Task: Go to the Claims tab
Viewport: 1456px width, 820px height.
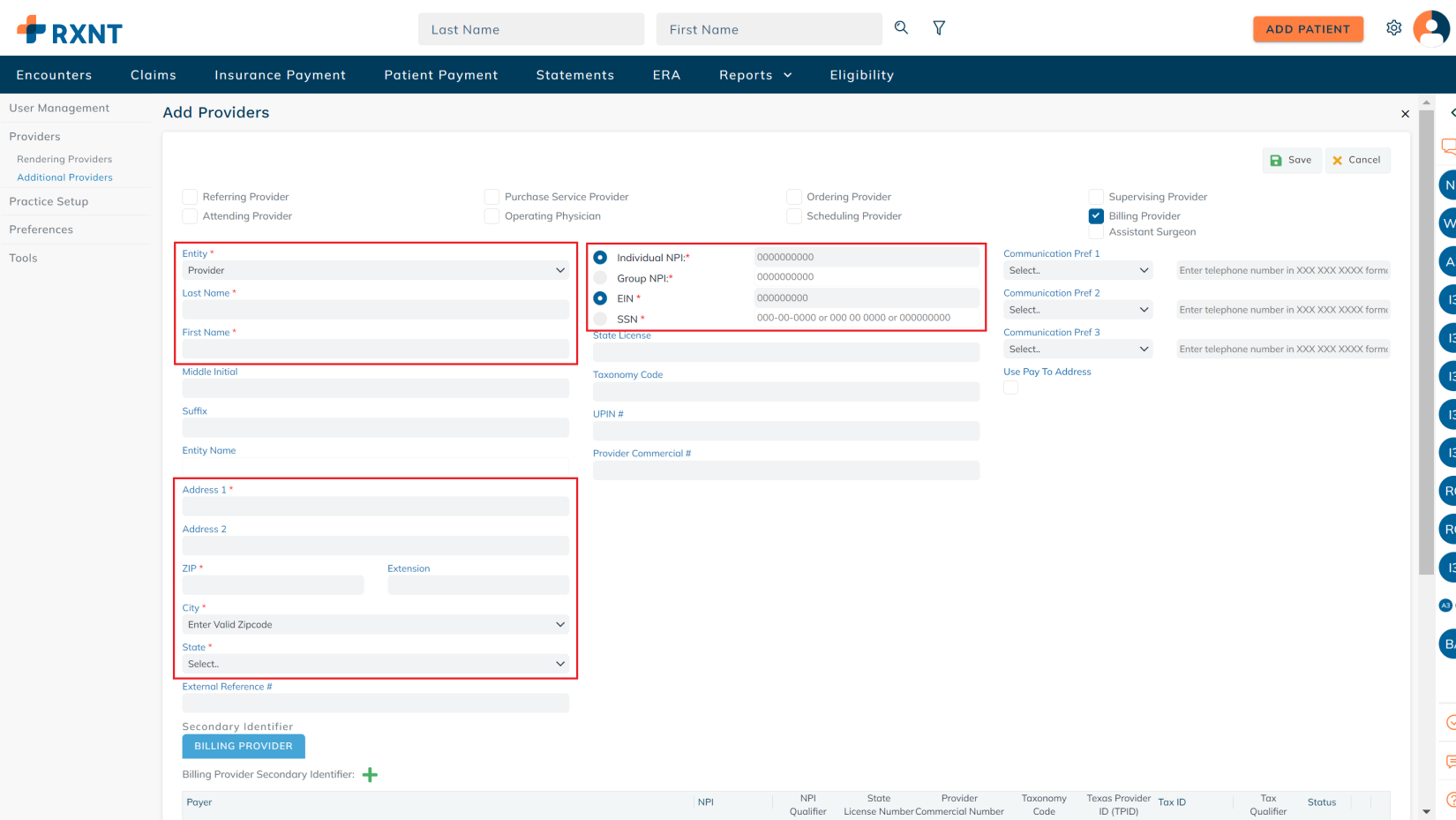Action: pyautogui.click(x=154, y=75)
